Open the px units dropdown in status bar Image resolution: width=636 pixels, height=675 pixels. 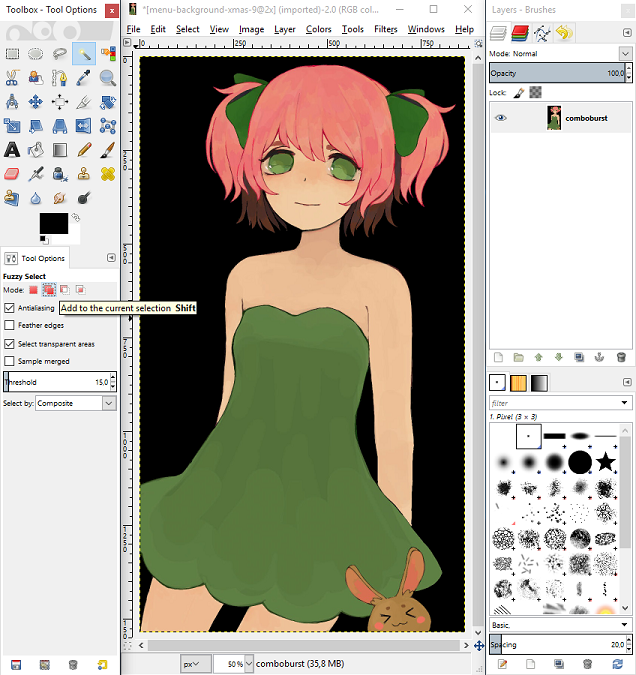coord(195,664)
